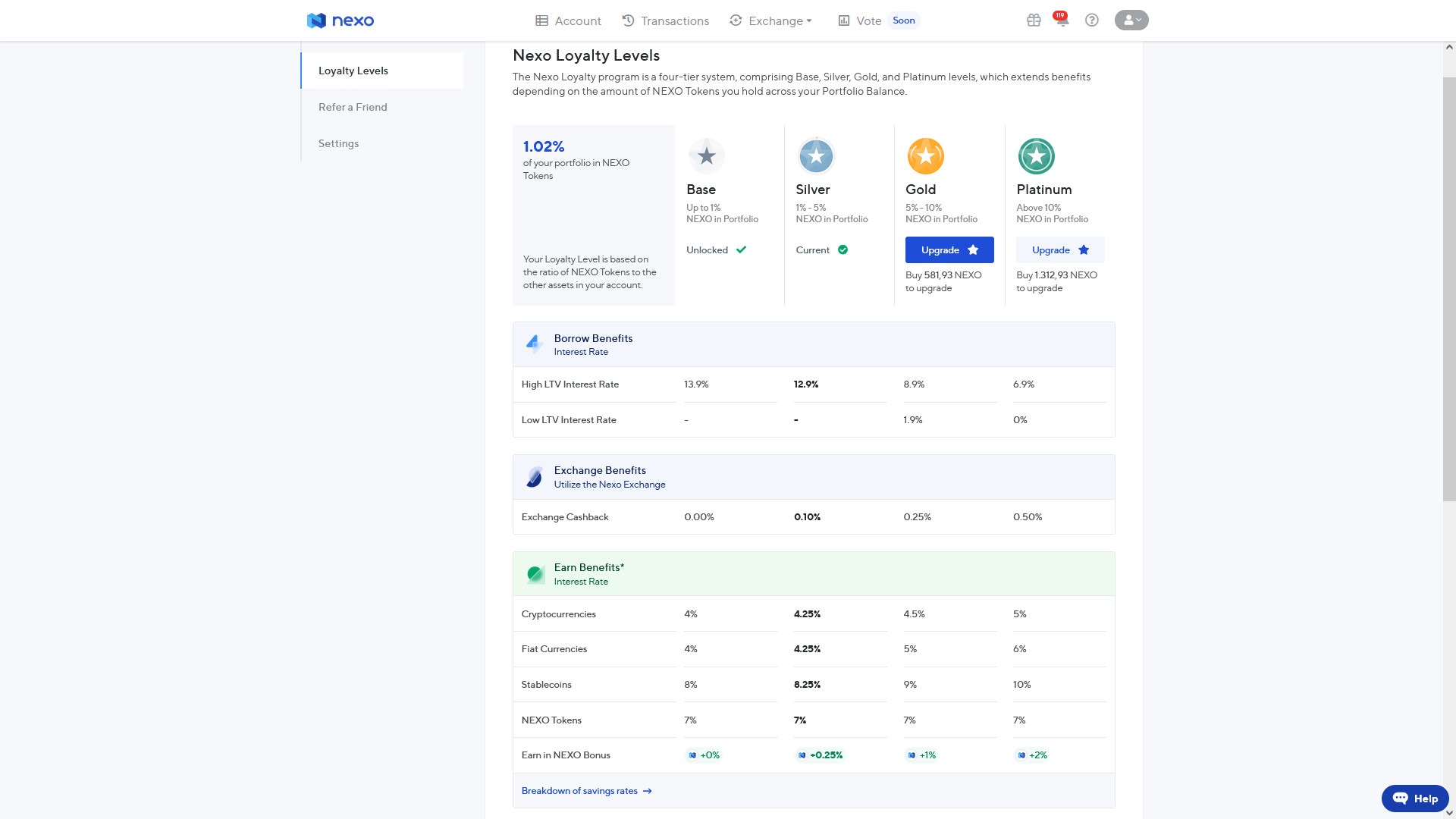
Task: Upgrade to Gold level
Action: tap(949, 250)
